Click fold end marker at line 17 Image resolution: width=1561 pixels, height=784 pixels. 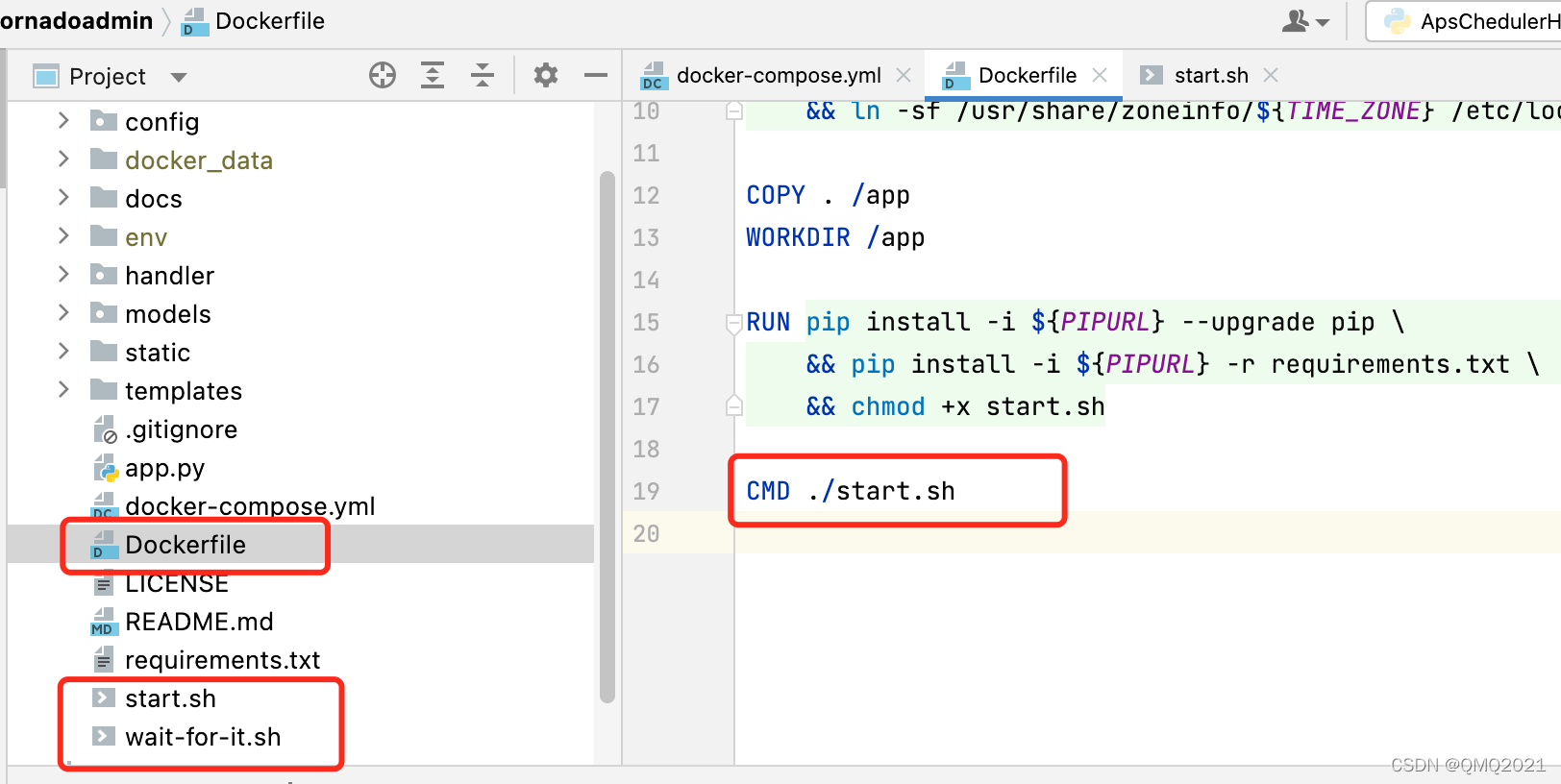coord(734,405)
